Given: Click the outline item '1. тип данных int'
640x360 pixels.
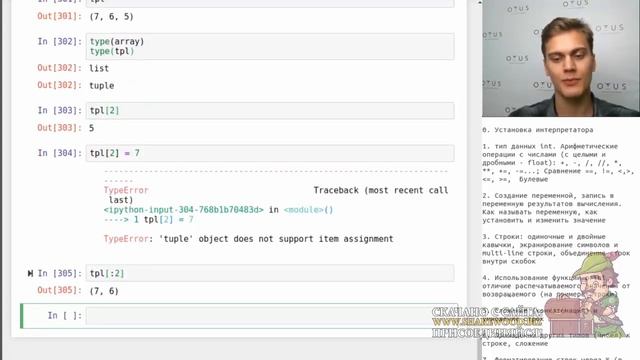Looking at the screenshot, I should point(558,162).
